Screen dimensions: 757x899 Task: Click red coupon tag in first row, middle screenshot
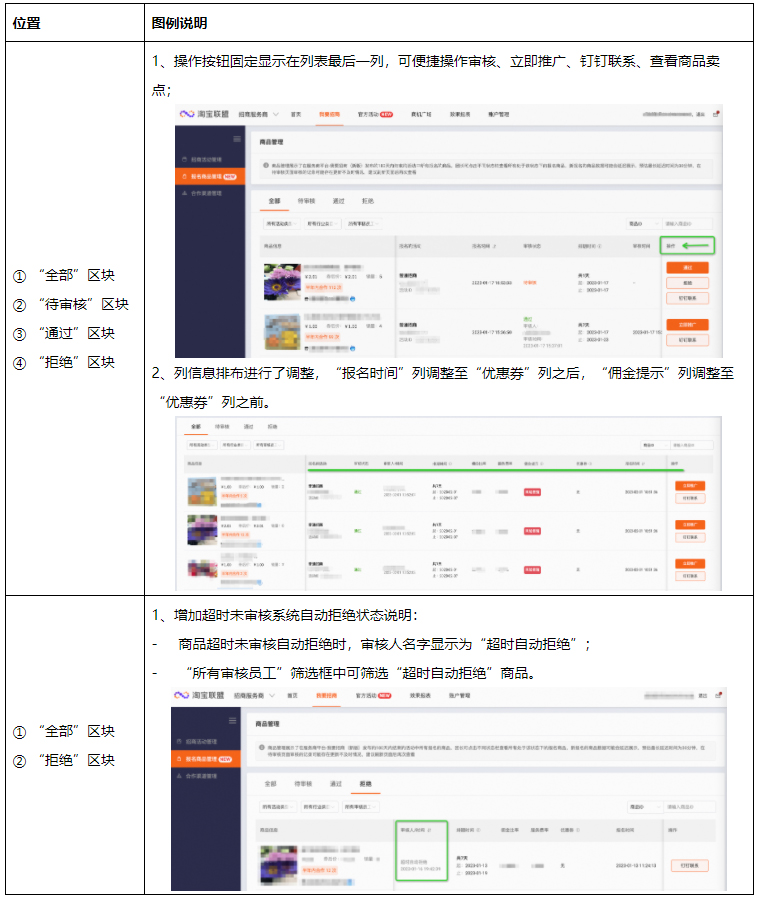pos(532,492)
